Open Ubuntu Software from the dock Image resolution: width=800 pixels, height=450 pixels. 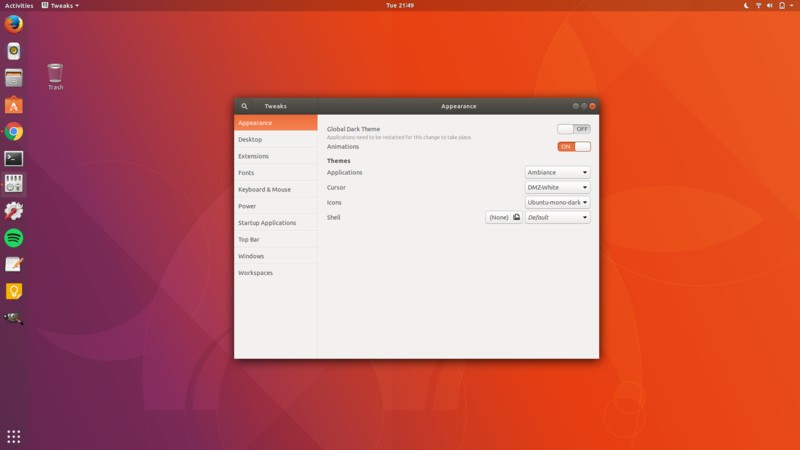point(14,105)
